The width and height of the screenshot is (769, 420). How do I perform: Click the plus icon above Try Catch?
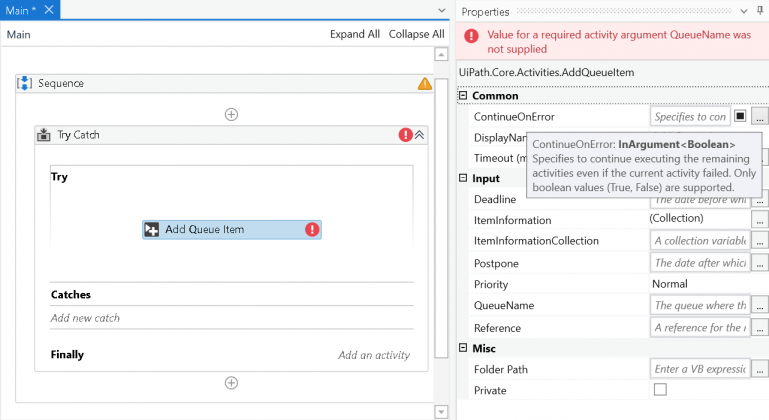231,114
